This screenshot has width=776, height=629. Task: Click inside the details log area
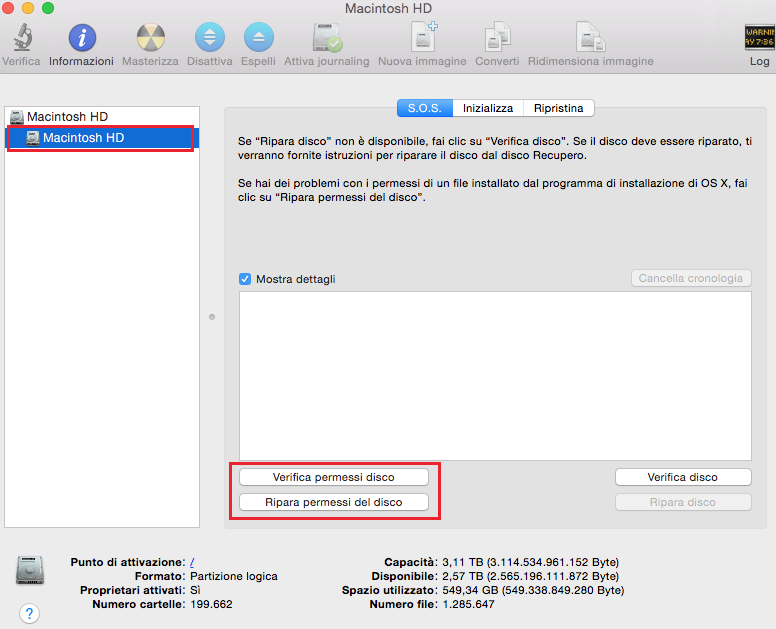(x=495, y=376)
